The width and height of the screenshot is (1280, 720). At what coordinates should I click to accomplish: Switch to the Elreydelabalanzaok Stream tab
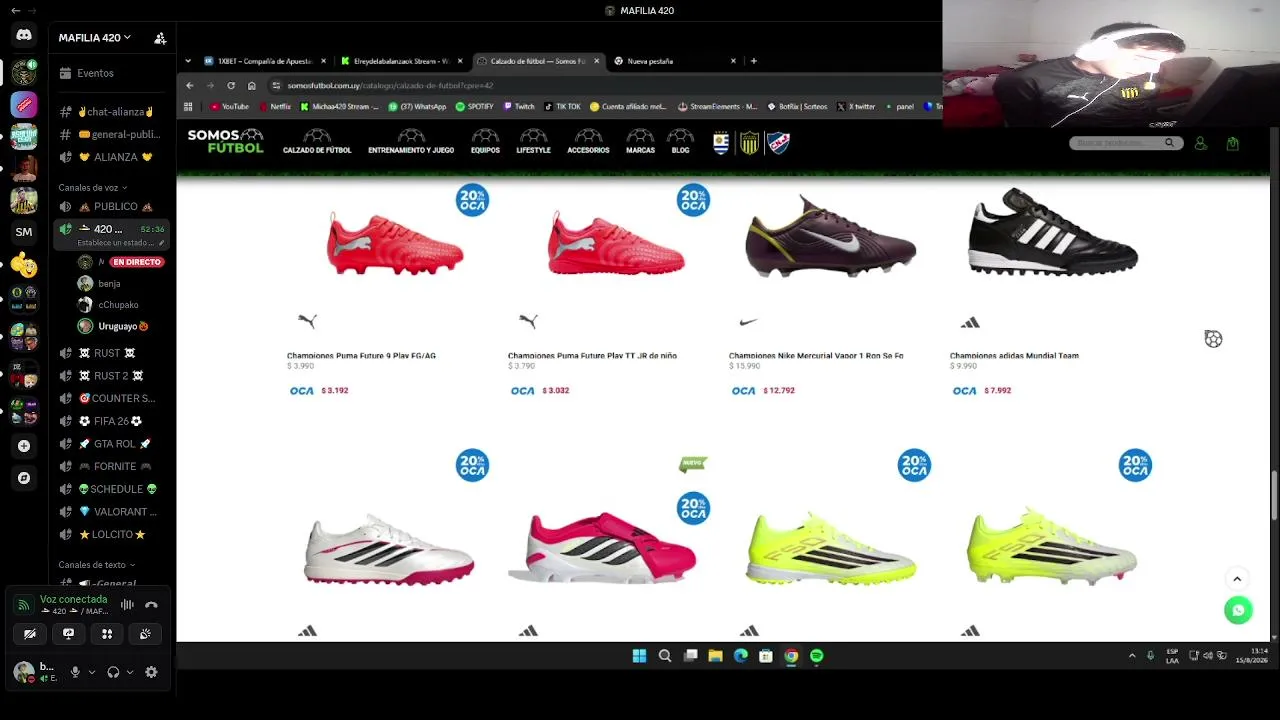(401, 61)
